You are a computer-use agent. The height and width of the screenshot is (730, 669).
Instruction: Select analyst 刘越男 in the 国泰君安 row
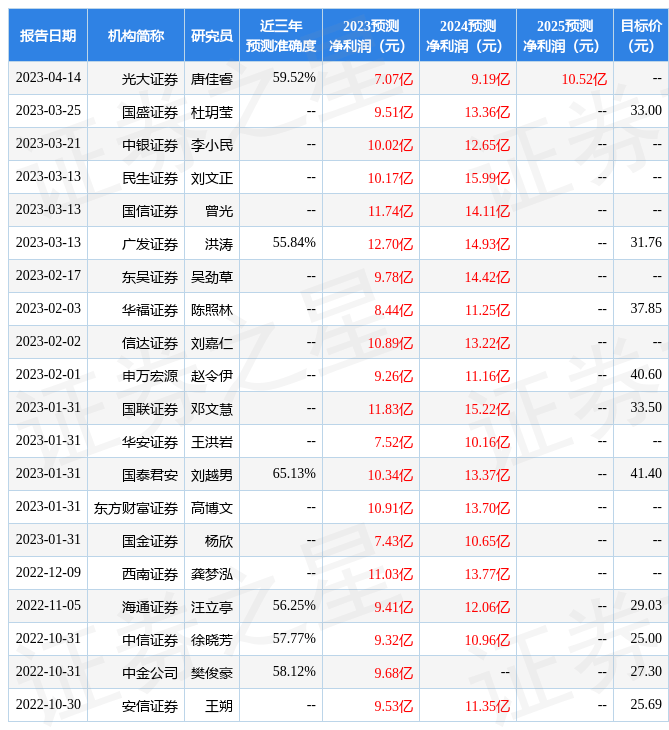pyautogui.click(x=212, y=475)
